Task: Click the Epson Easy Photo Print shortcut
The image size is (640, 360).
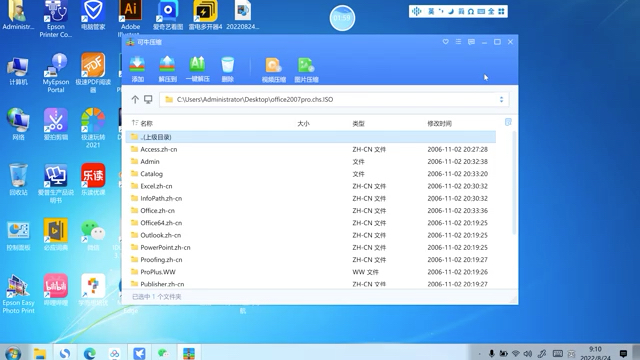Action: (18, 294)
